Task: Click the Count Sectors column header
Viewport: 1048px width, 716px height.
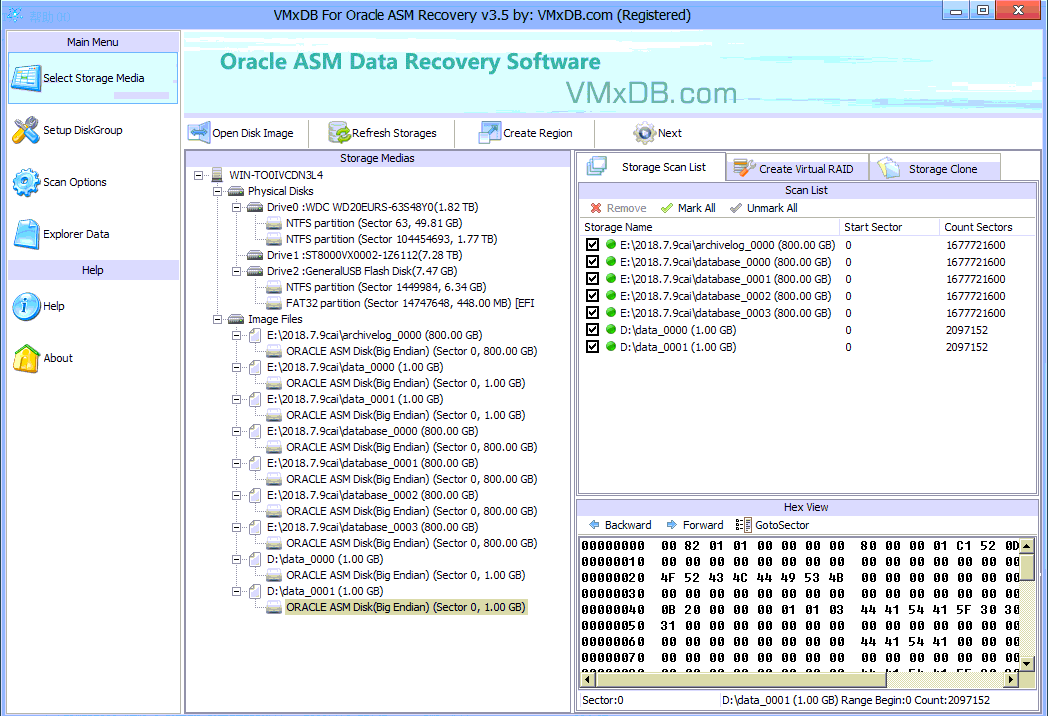Action: [x=987, y=227]
